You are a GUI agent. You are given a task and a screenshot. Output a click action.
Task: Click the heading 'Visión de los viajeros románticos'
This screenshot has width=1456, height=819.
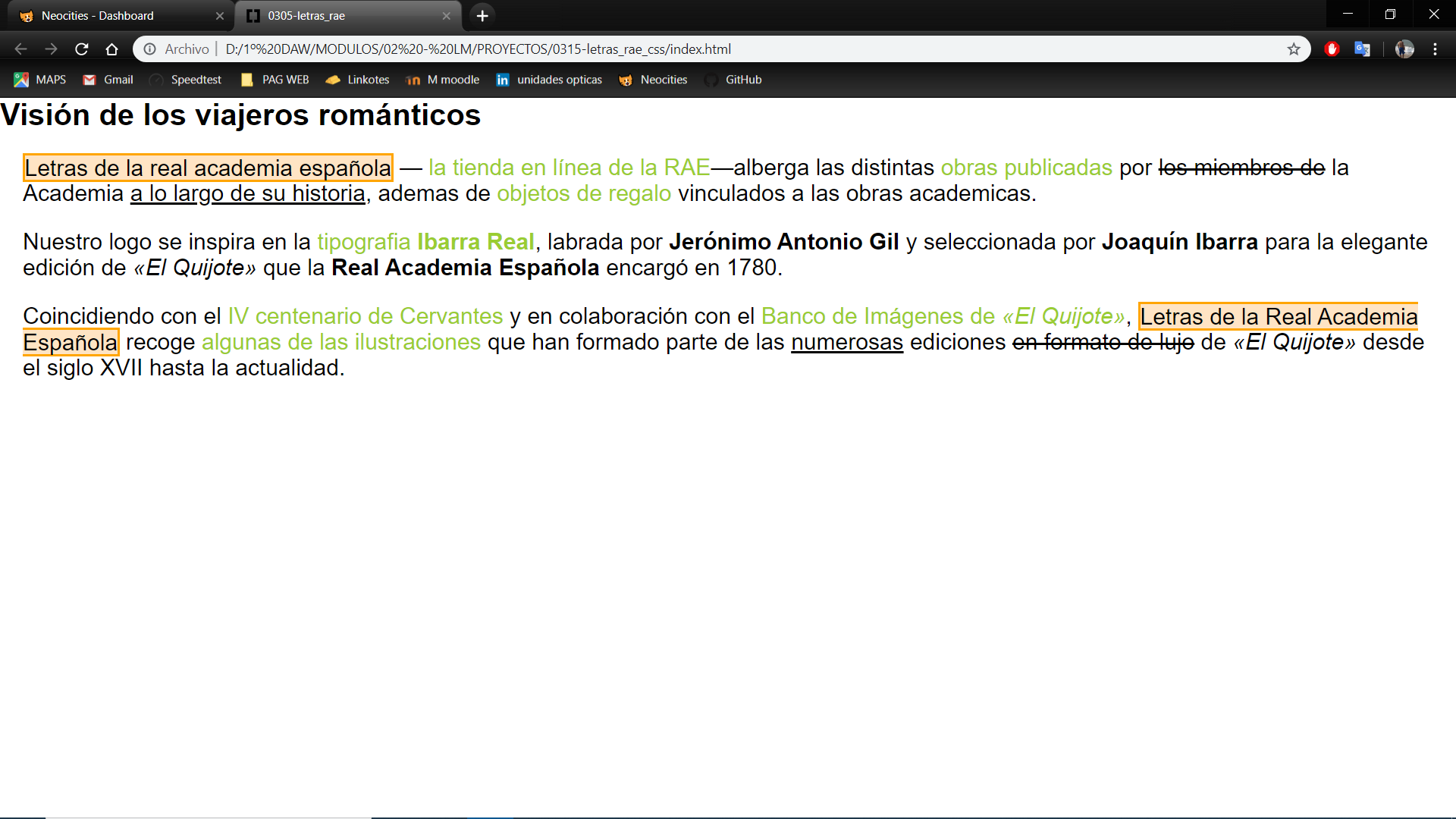240,115
